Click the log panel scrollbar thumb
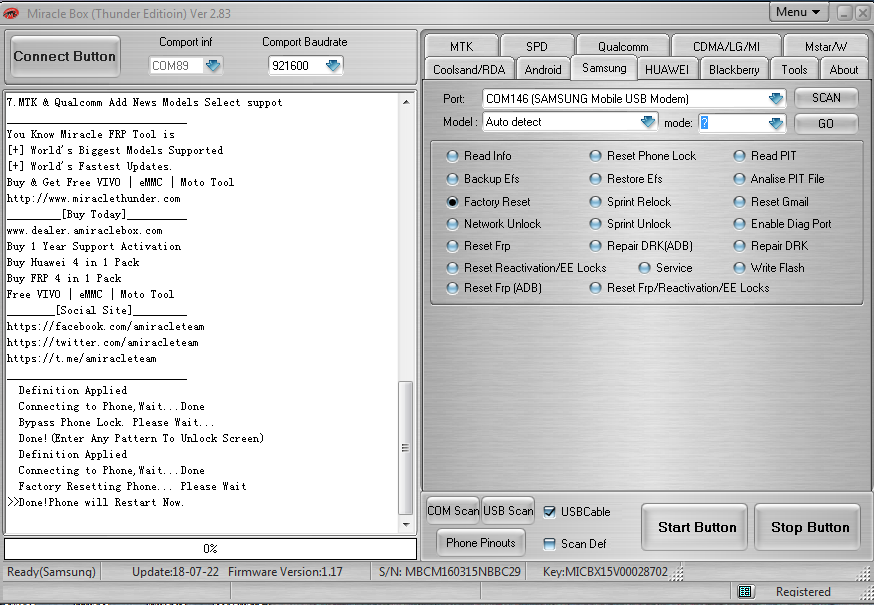The height and width of the screenshot is (605, 874). click(x=406, y=448)
